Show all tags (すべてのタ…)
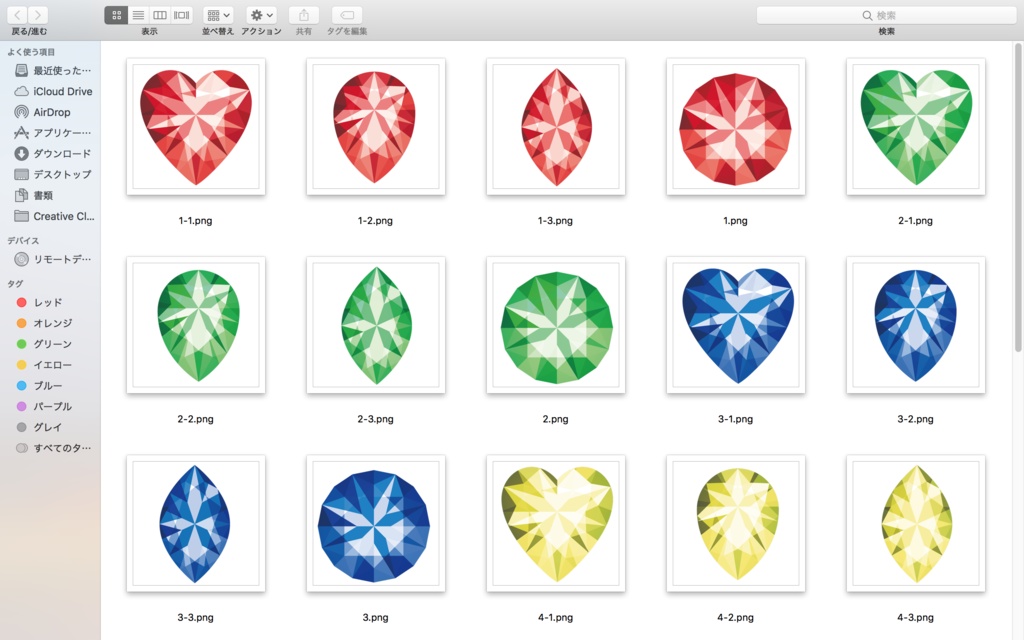The width and height of the screenshot is (1024, 640). pos(52,448)
